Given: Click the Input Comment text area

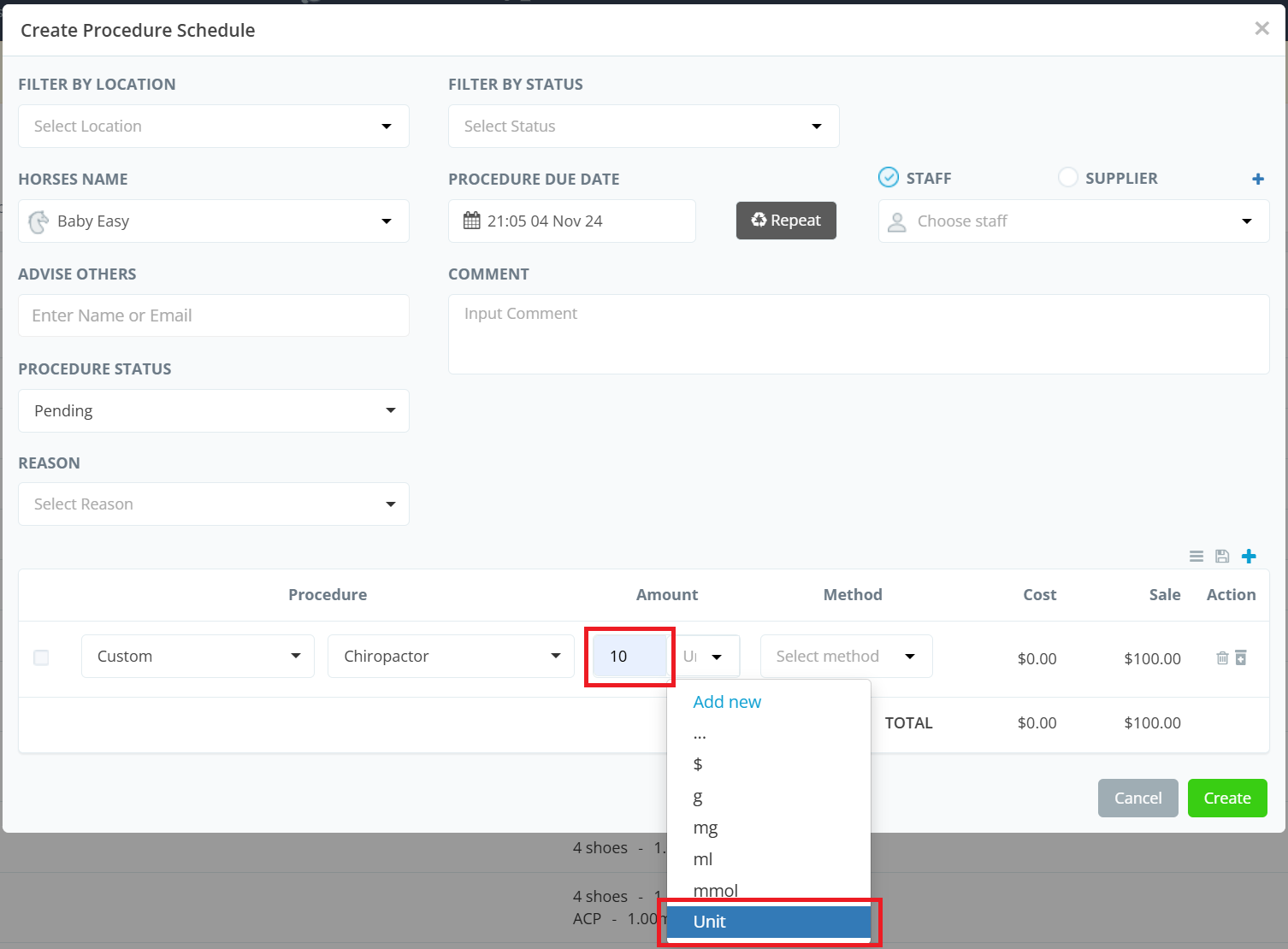Looking at the screenshot, I should pos(858,334).
